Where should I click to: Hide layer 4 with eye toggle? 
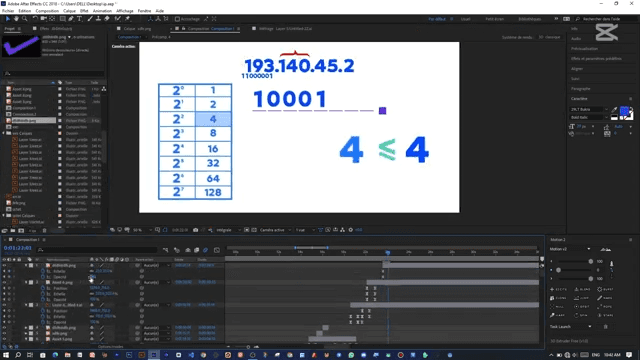pos(4,327)
